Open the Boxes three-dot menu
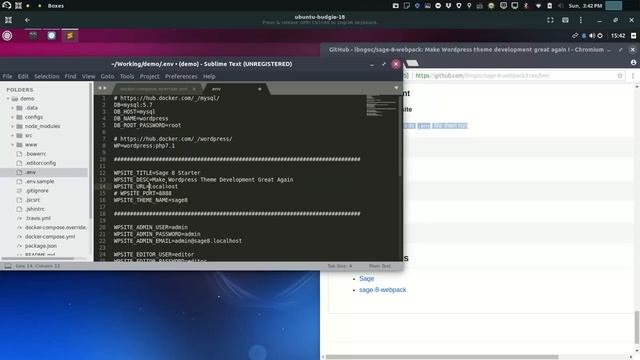Image resolution: width=640 pixels, height=360 pixels. pyautogui.click(x=580, y=20)
